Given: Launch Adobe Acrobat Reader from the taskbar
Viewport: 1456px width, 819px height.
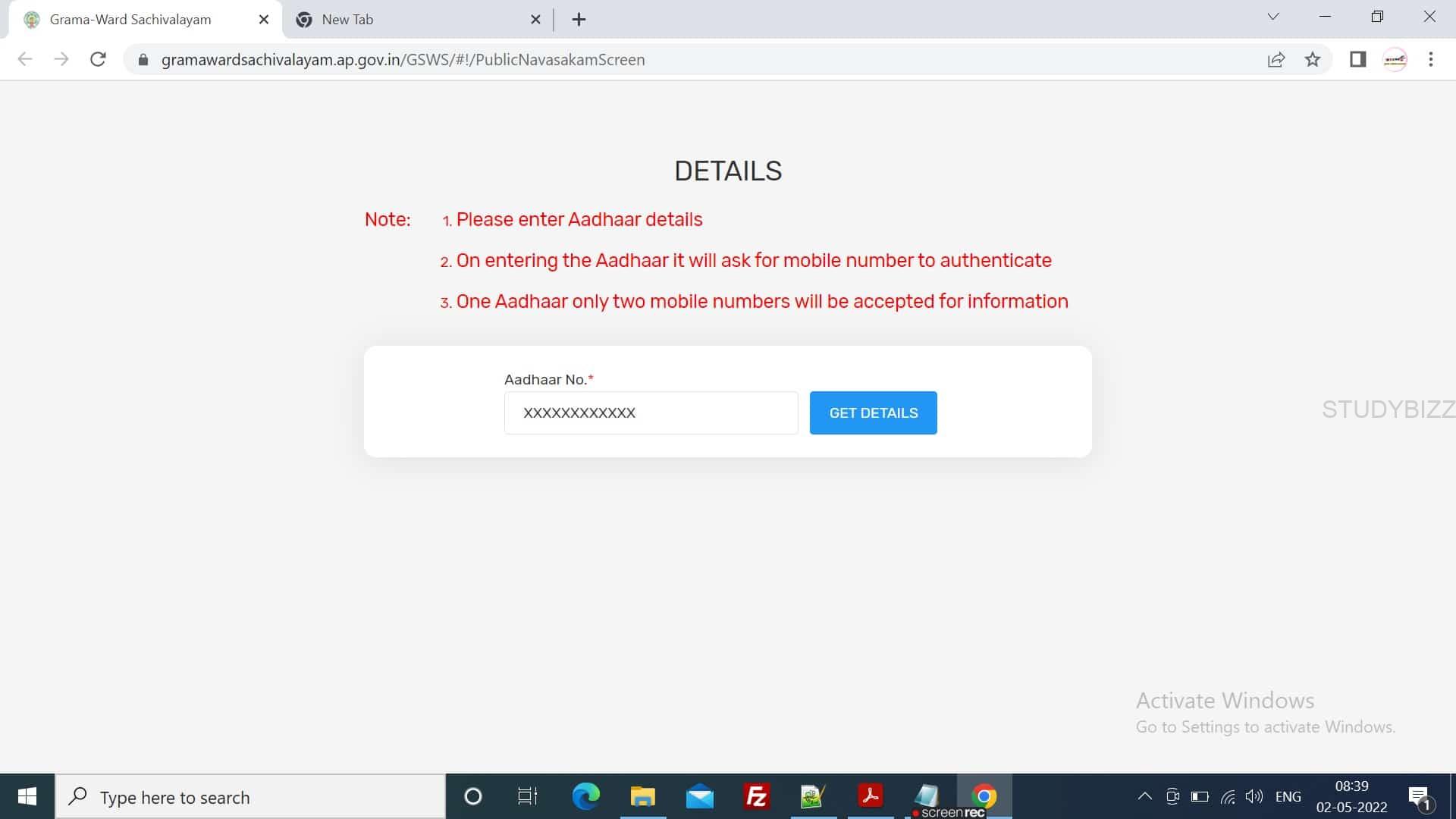Looking at the screenshot, I should click(871, 796).
